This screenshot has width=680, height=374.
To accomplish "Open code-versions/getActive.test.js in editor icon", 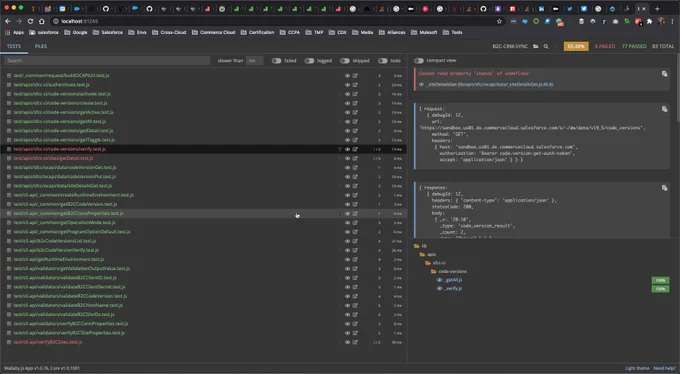I will (x=355, y=112).
